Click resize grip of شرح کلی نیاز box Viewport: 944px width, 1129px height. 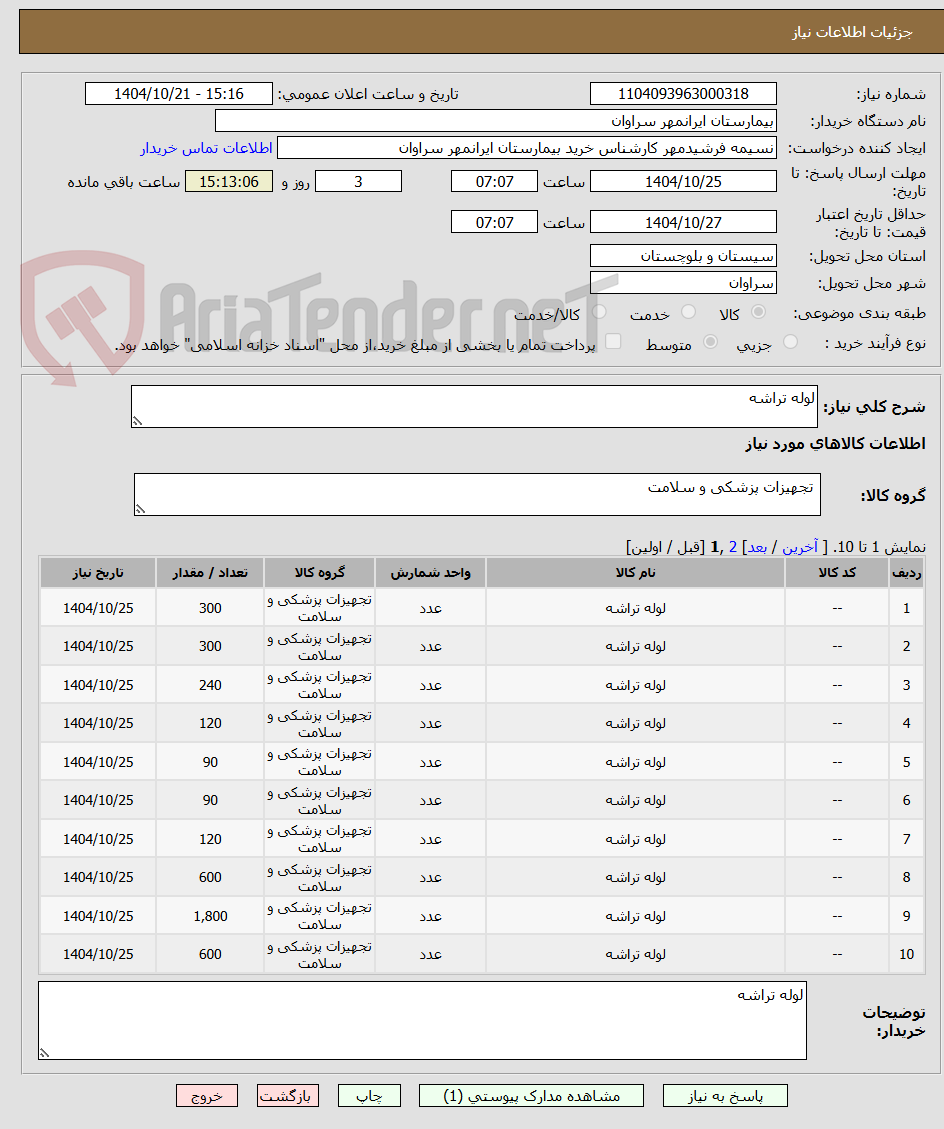(x=138, y=421)
